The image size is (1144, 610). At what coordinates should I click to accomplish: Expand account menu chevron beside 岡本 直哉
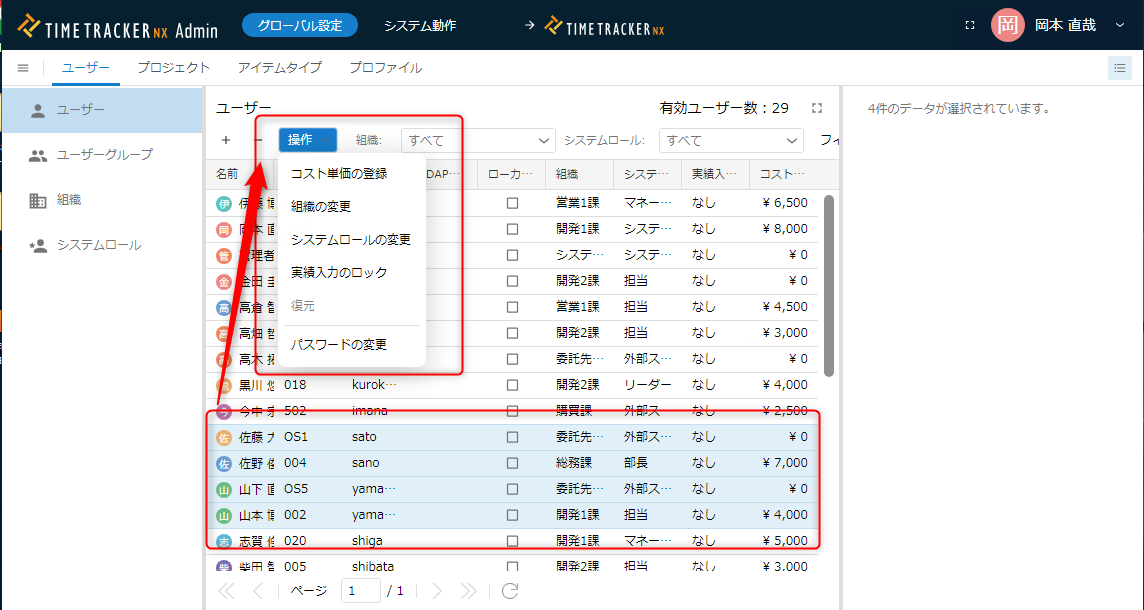click(1119, 25)
